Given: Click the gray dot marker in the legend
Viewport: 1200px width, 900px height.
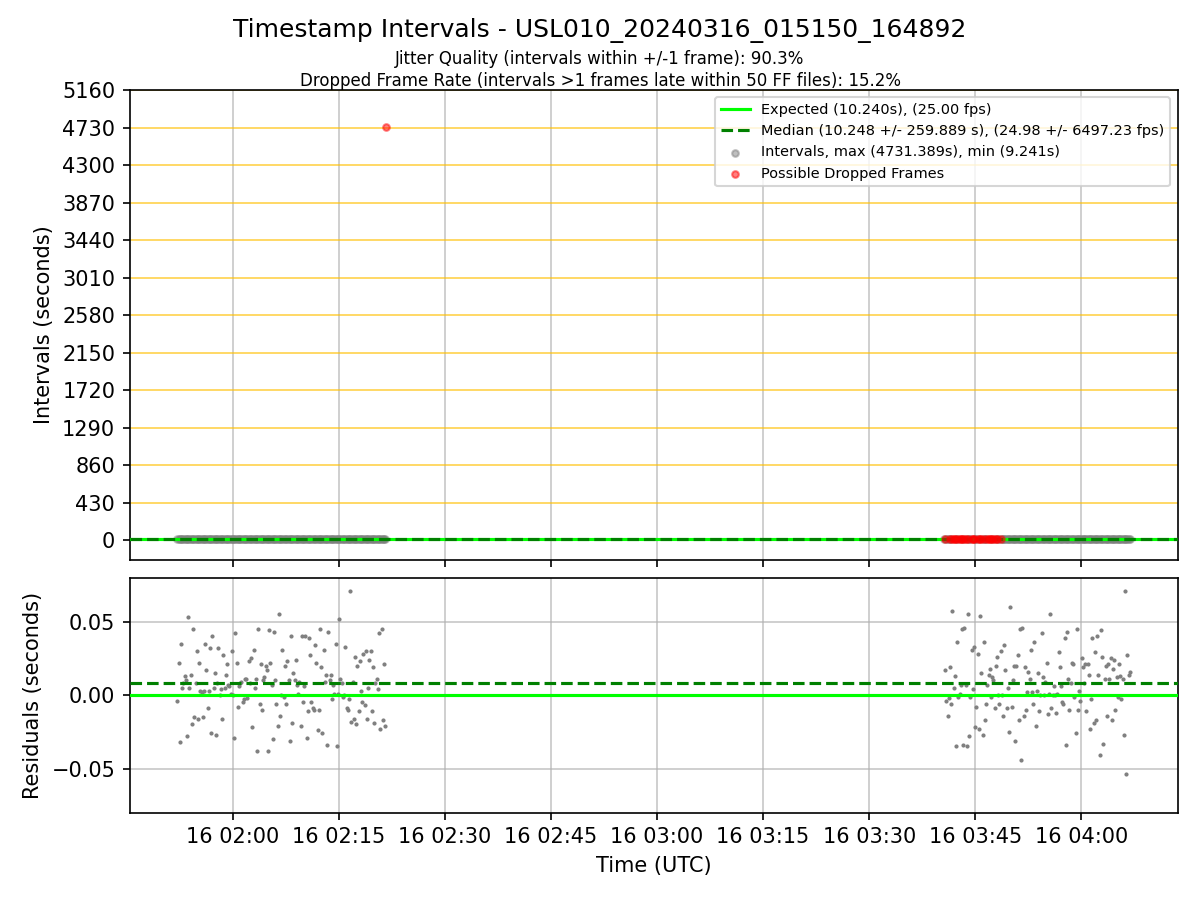Looking at the screenshot, I should pos(736,152).
